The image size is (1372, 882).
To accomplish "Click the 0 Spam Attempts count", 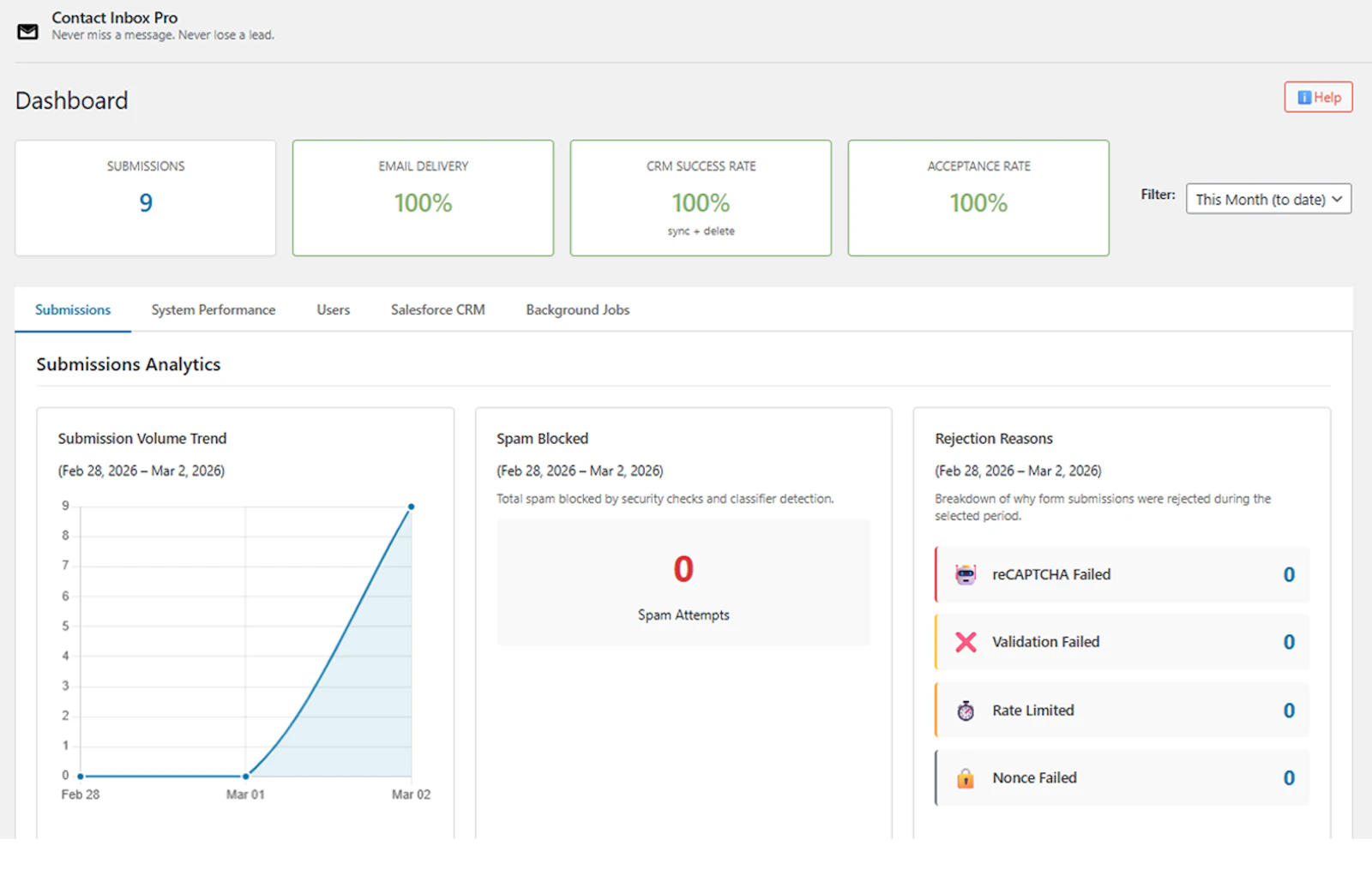I will pos(683,569).
